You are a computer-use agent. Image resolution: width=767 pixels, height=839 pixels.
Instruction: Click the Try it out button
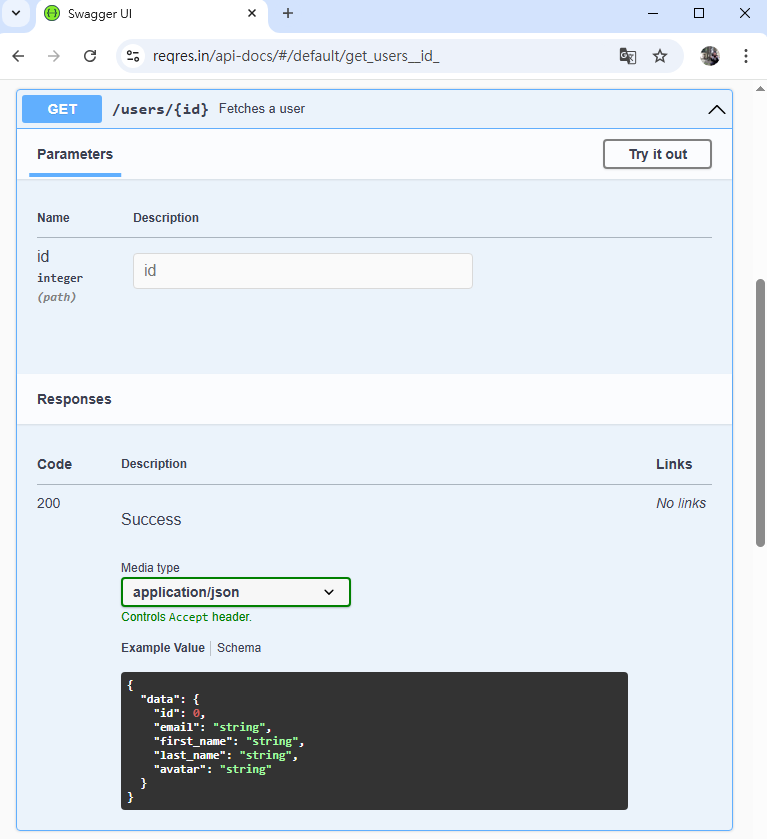click(657, 154)
